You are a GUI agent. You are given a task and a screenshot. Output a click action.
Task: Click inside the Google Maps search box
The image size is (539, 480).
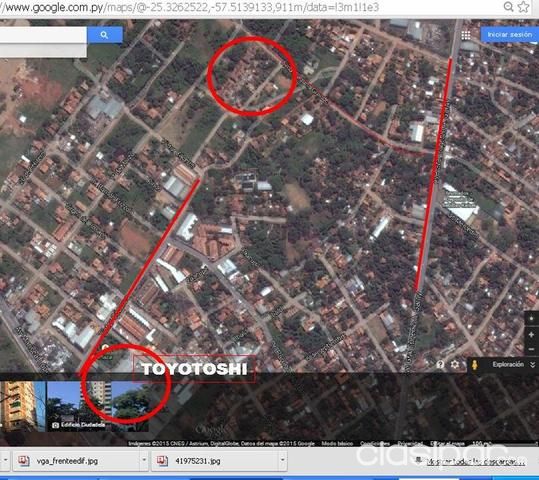[x=43, y=35]
